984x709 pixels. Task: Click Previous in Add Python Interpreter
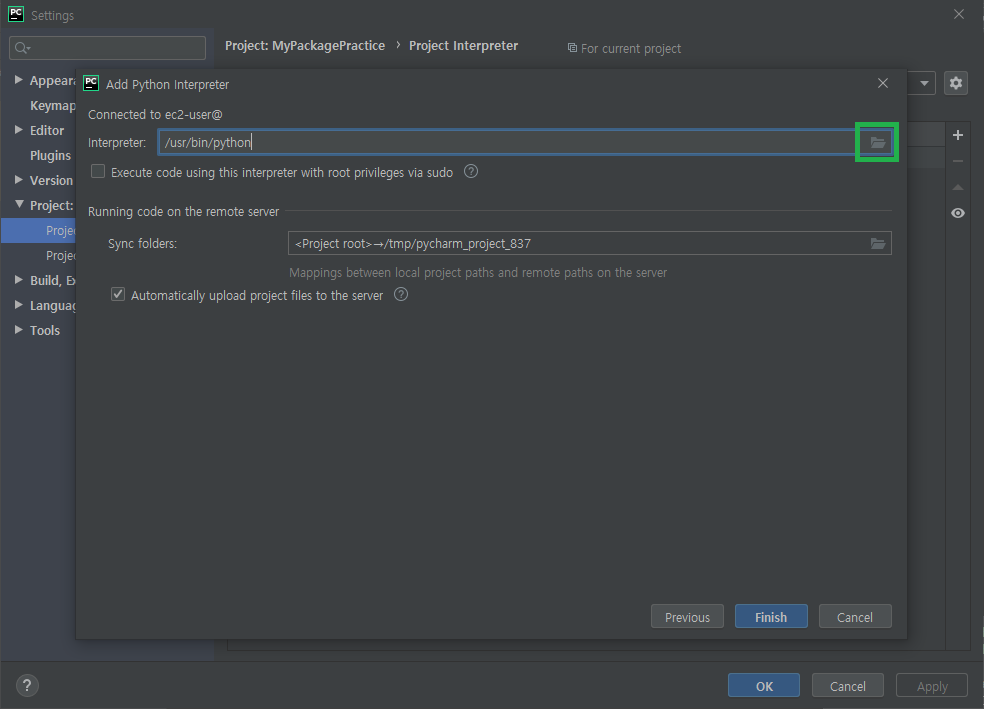[687, 617]
